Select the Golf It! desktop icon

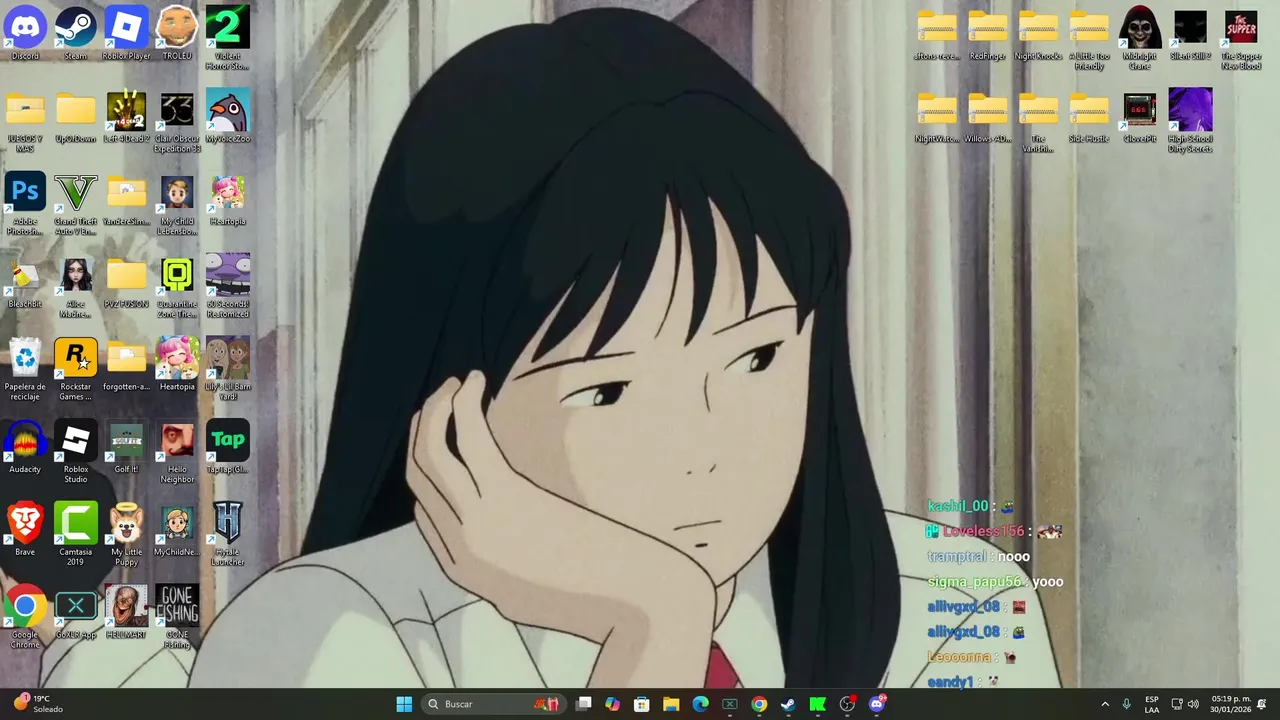(x=126, y=447)
